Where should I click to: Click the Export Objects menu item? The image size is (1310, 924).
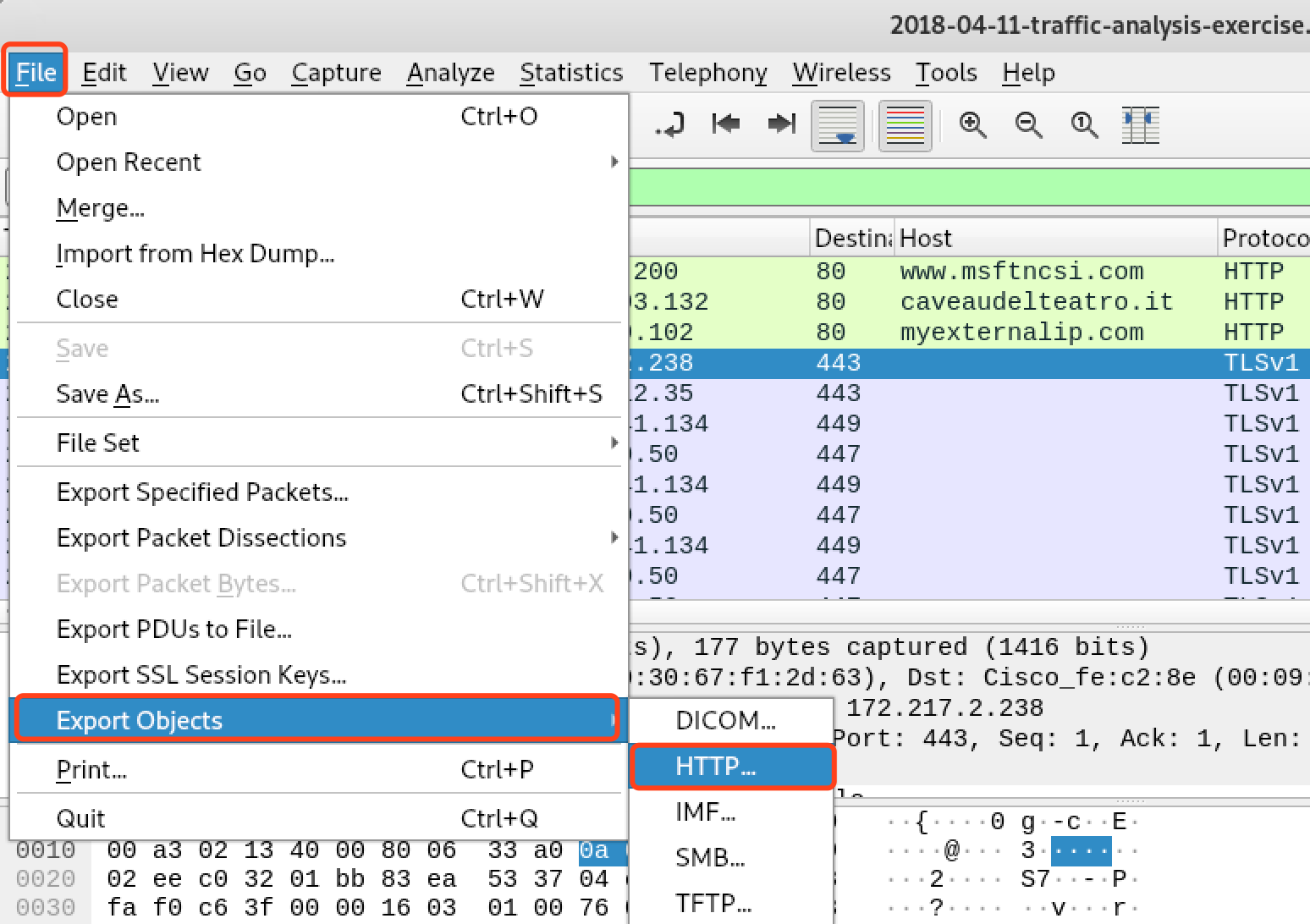pyautogui.click(x=319, y=720)
